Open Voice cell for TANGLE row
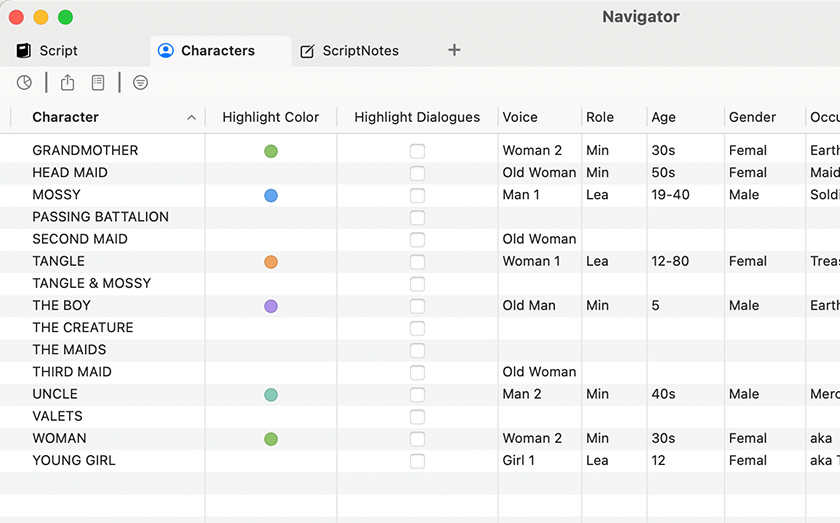 click(x=538, y=261)
